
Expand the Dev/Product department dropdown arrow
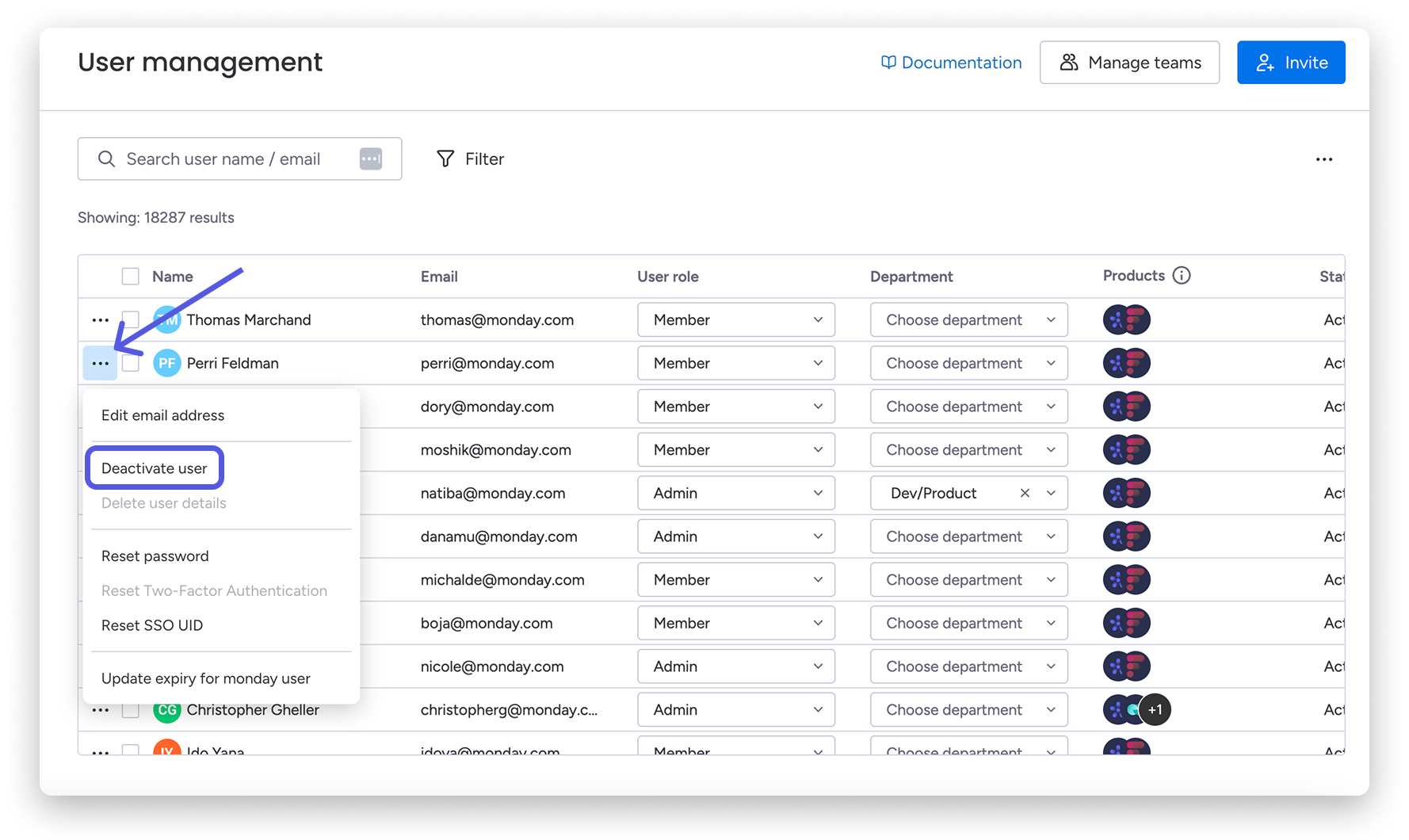tap(1051, 493)
